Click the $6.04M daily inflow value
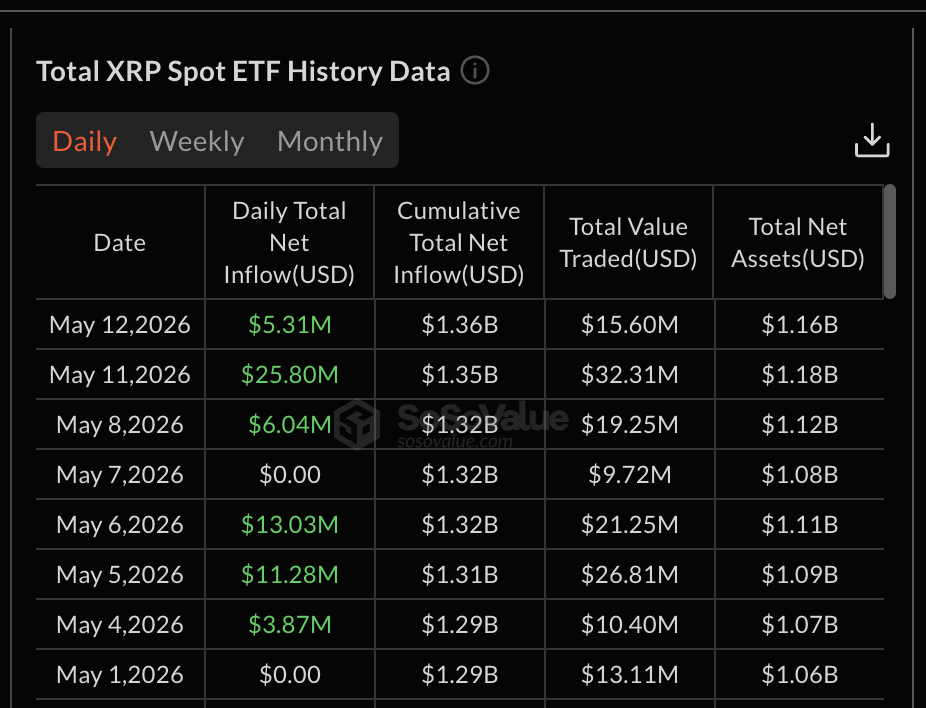 point(289,425)
